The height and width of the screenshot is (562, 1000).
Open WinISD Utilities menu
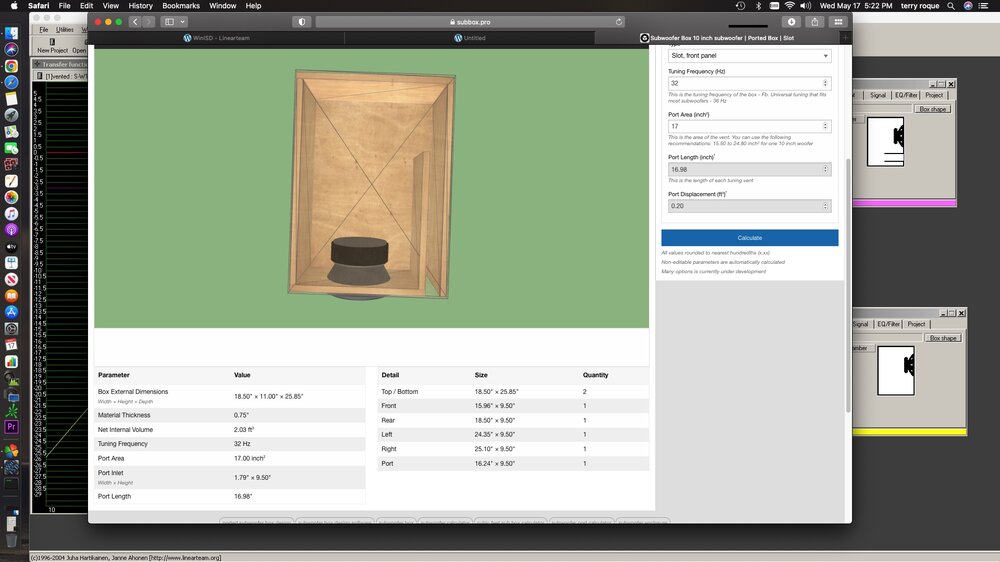point(64,29)
